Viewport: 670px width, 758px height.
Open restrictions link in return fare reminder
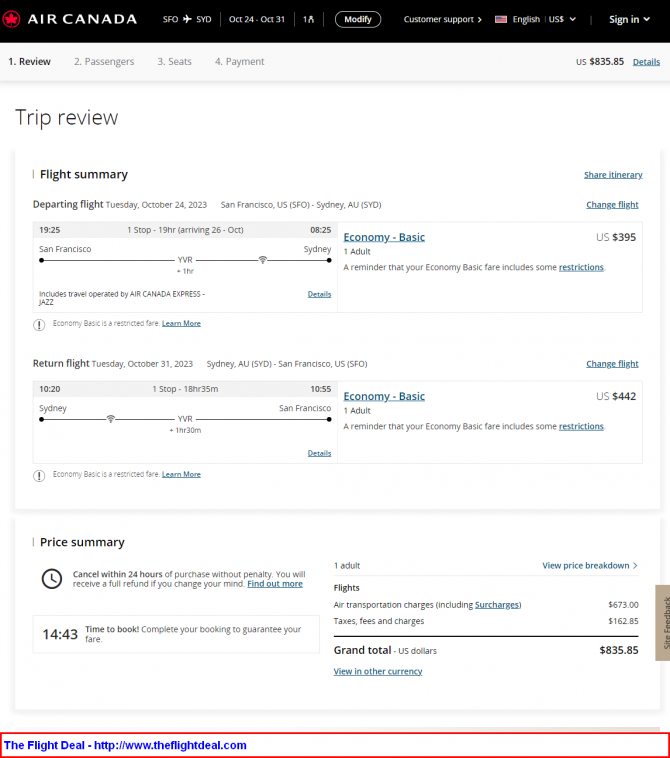[x=581, y=426]
